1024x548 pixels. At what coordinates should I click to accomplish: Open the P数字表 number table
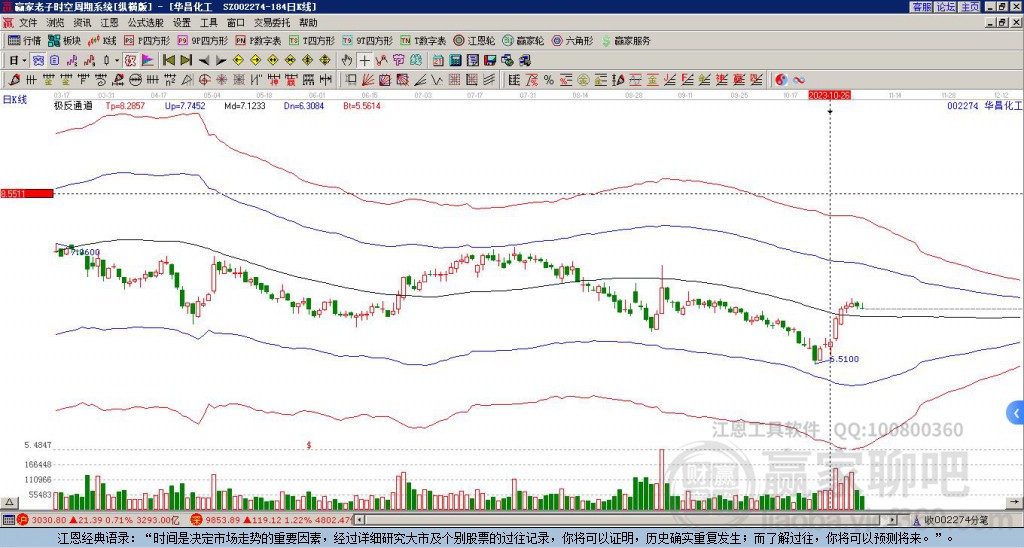258,40
